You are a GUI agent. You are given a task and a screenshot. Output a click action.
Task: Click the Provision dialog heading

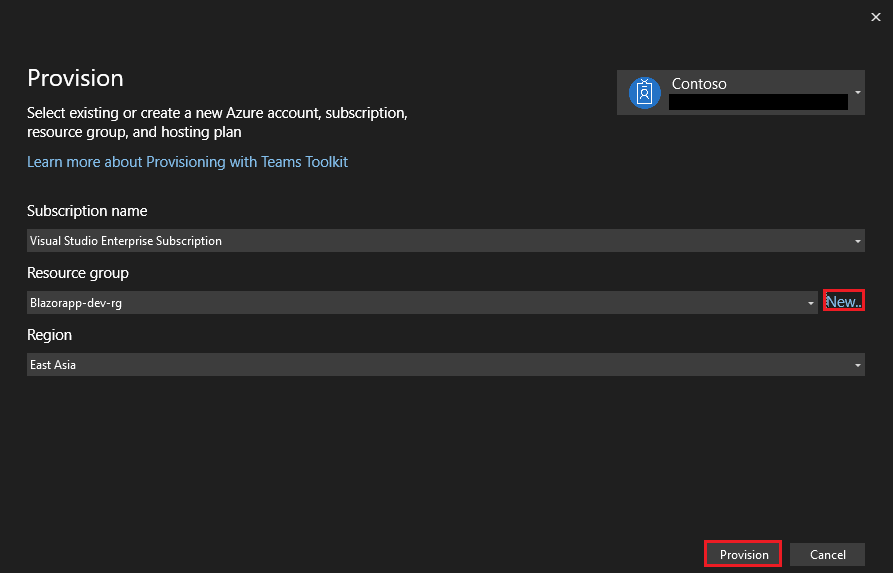[x=75, y=78]
